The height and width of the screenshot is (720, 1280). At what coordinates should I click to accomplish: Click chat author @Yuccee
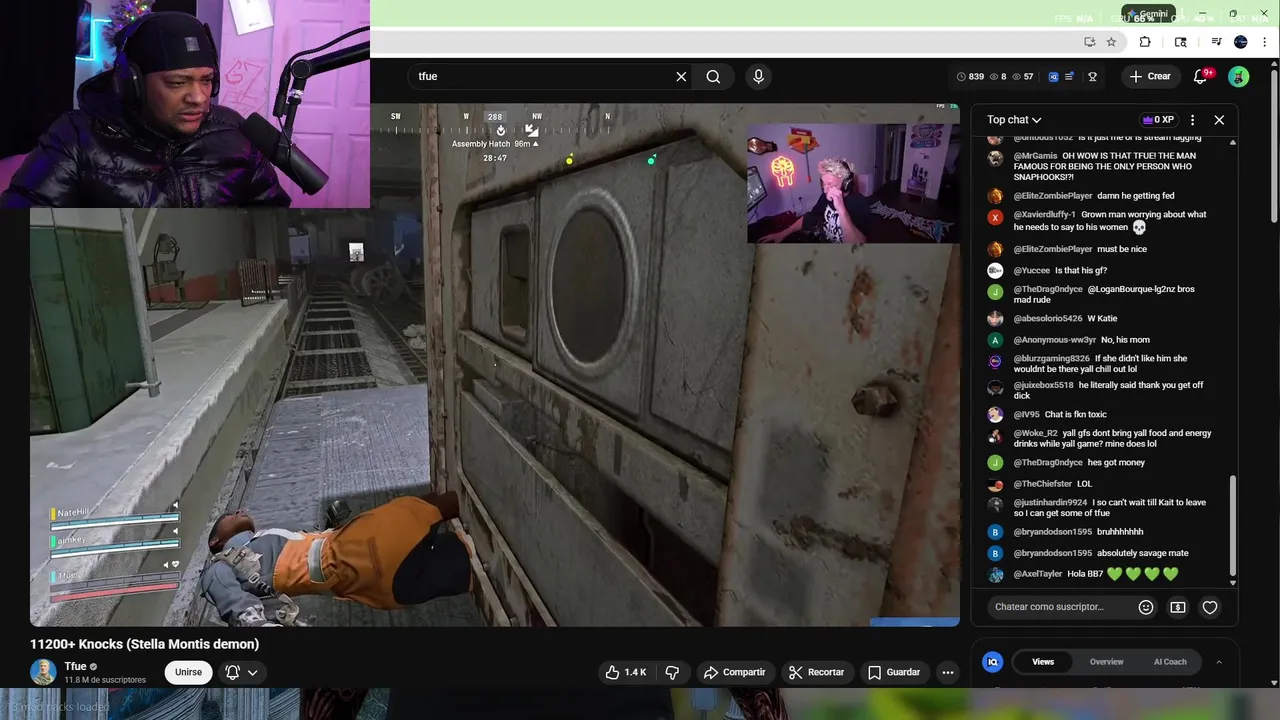coord(1032,271)
